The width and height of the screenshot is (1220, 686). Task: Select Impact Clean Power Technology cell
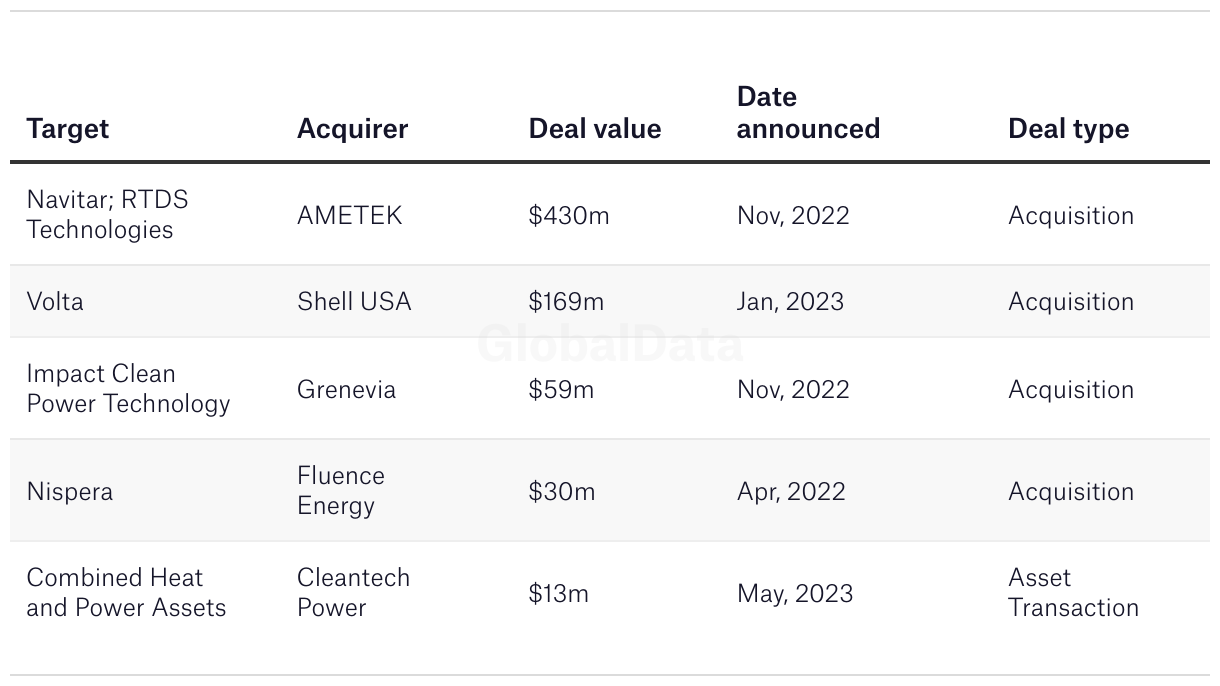(x=128, y=388)
